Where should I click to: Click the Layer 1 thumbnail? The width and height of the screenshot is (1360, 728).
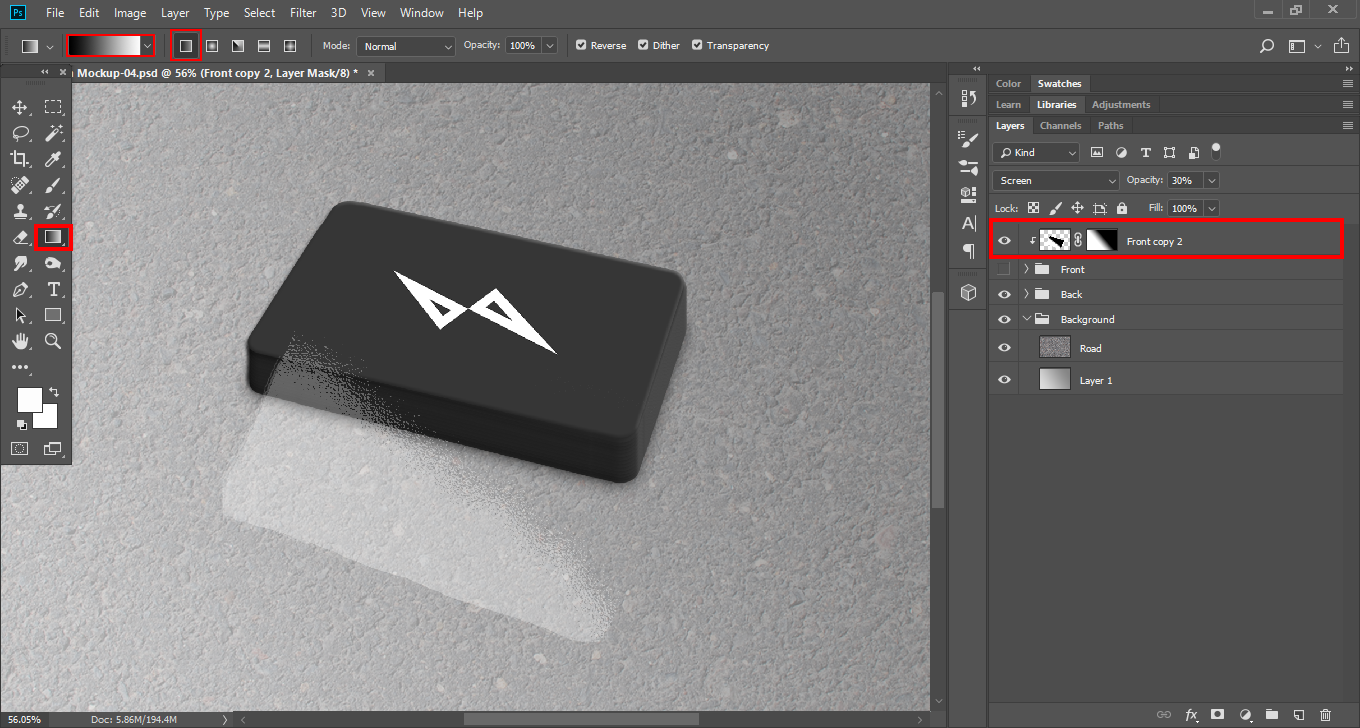(1055, 380)
